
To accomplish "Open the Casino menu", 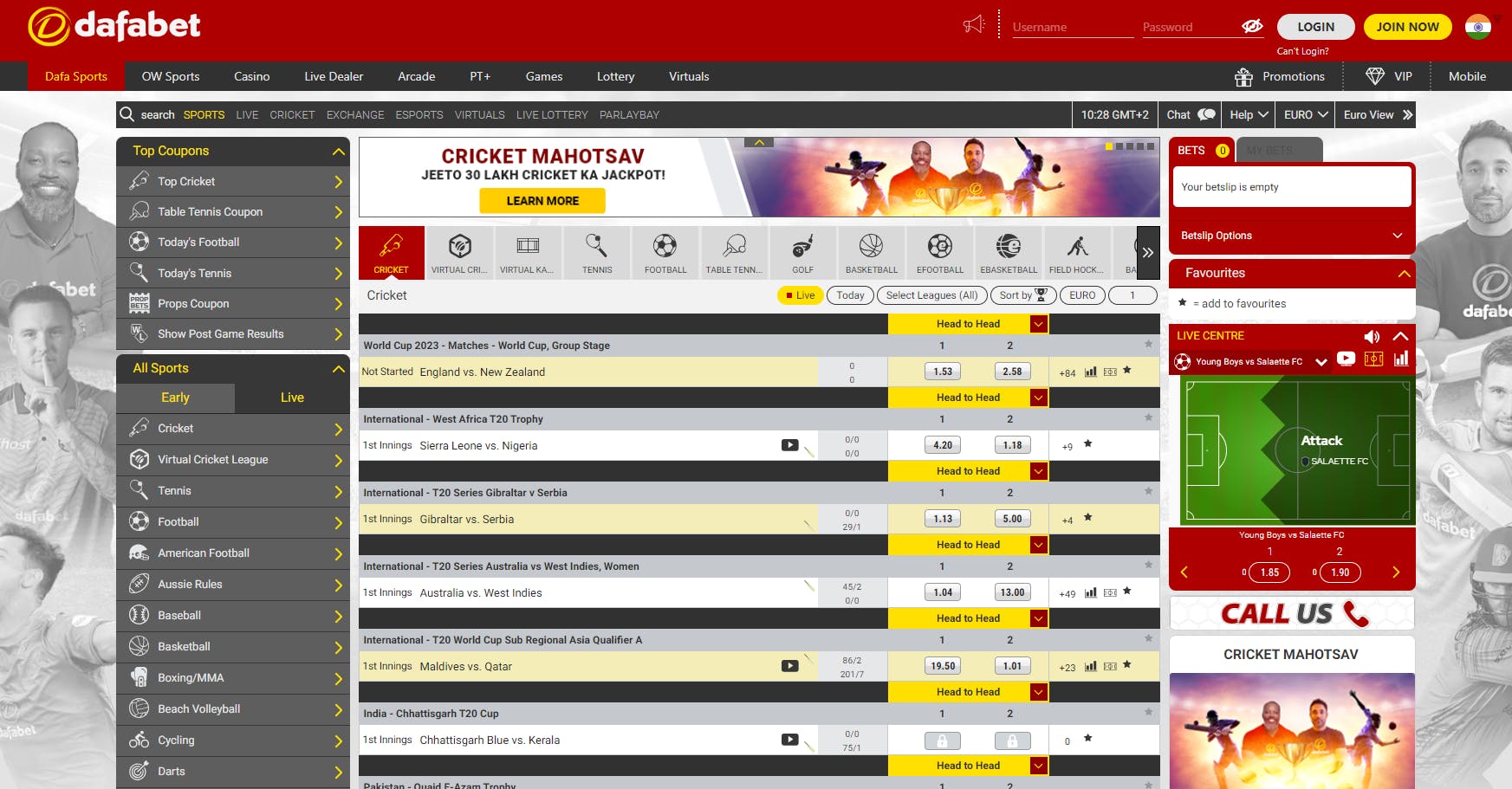I will (x=251, y=76).
